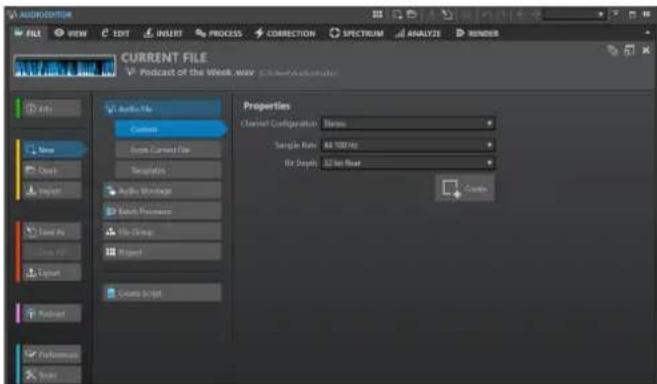This screenshot has width=657, height=384.
Task: Open Podcast in the left sidebar
Action: click(x=52, y=314)
